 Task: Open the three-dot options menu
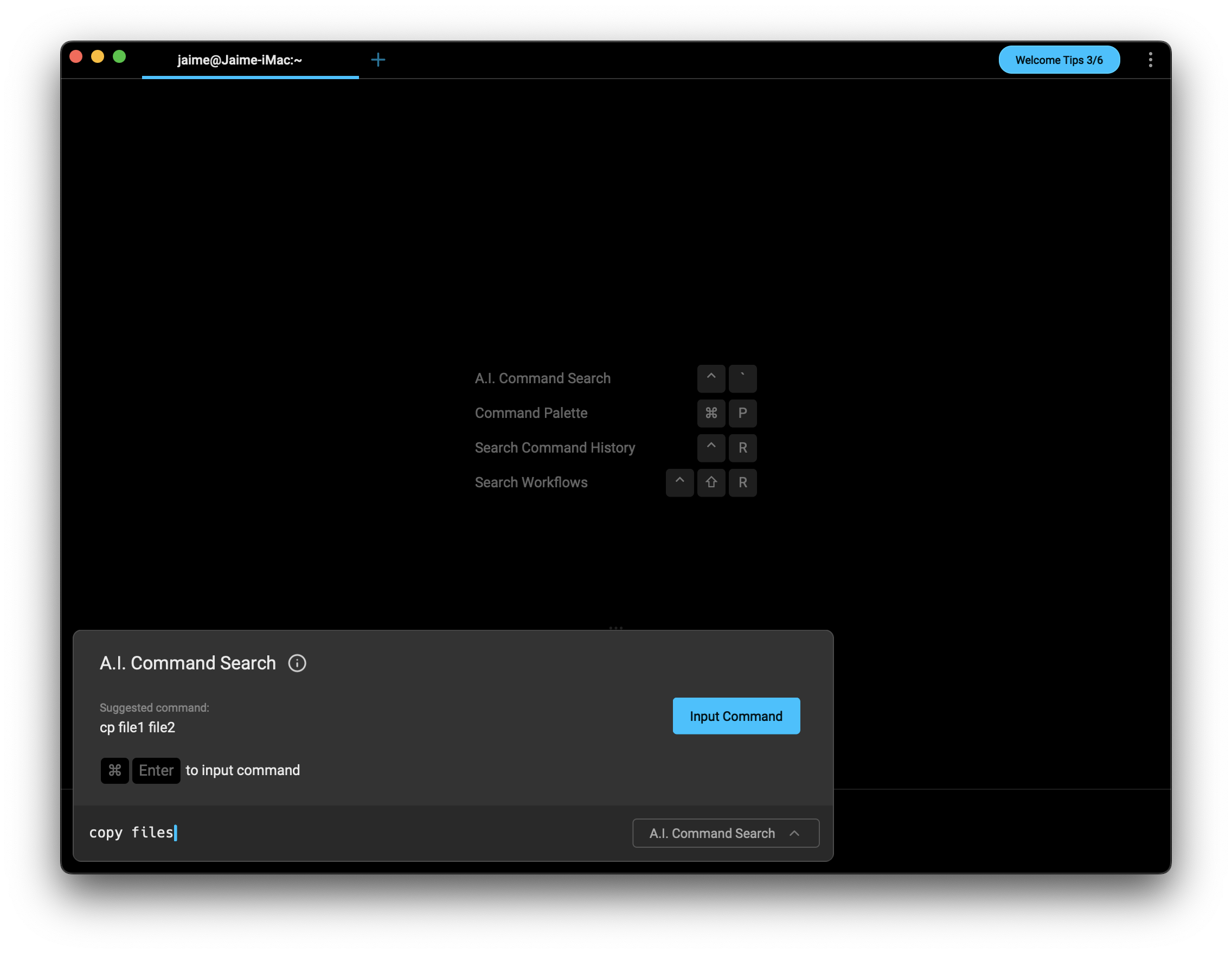click(1150, 60)
